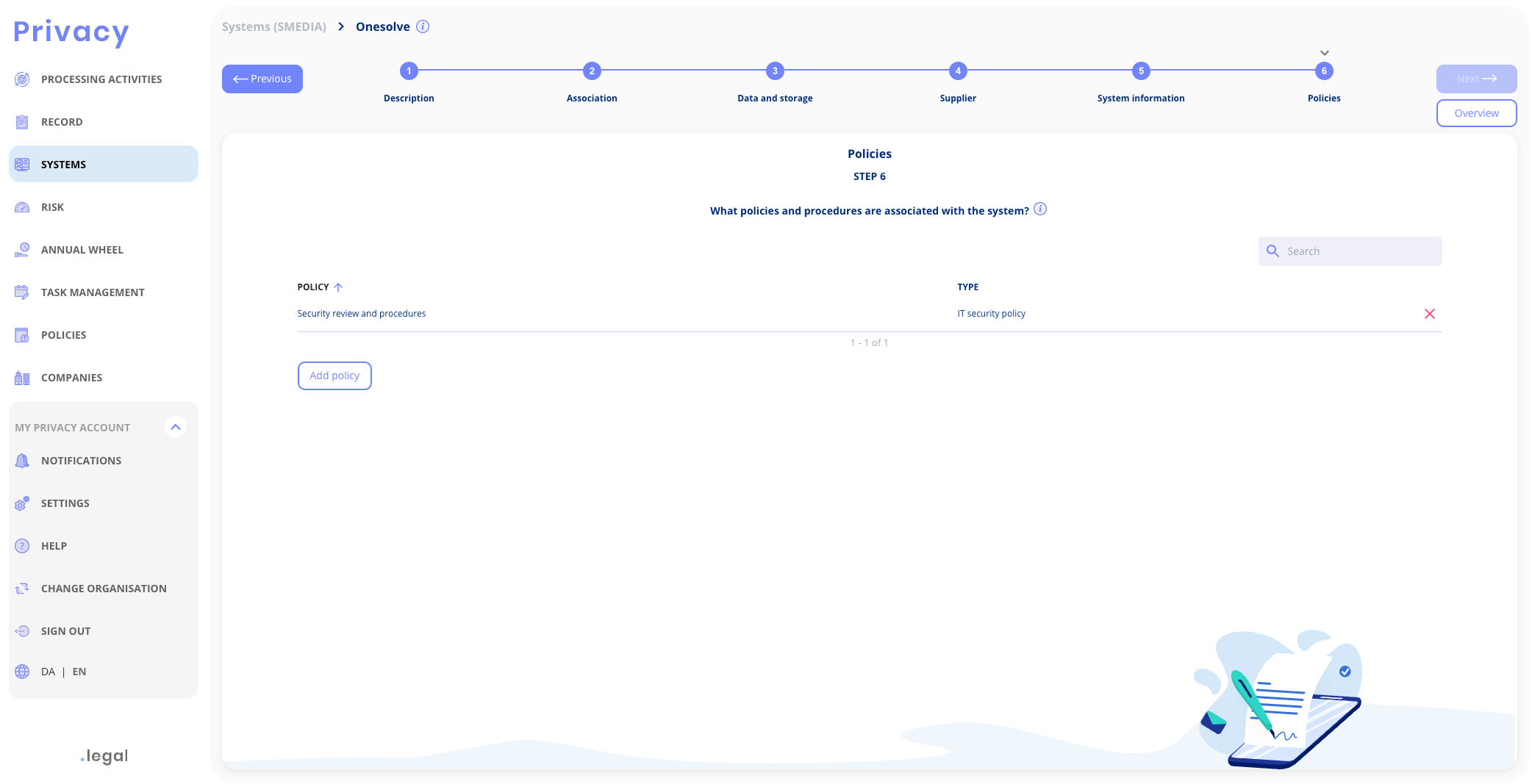Open Companies section

(x=104, y=378)
